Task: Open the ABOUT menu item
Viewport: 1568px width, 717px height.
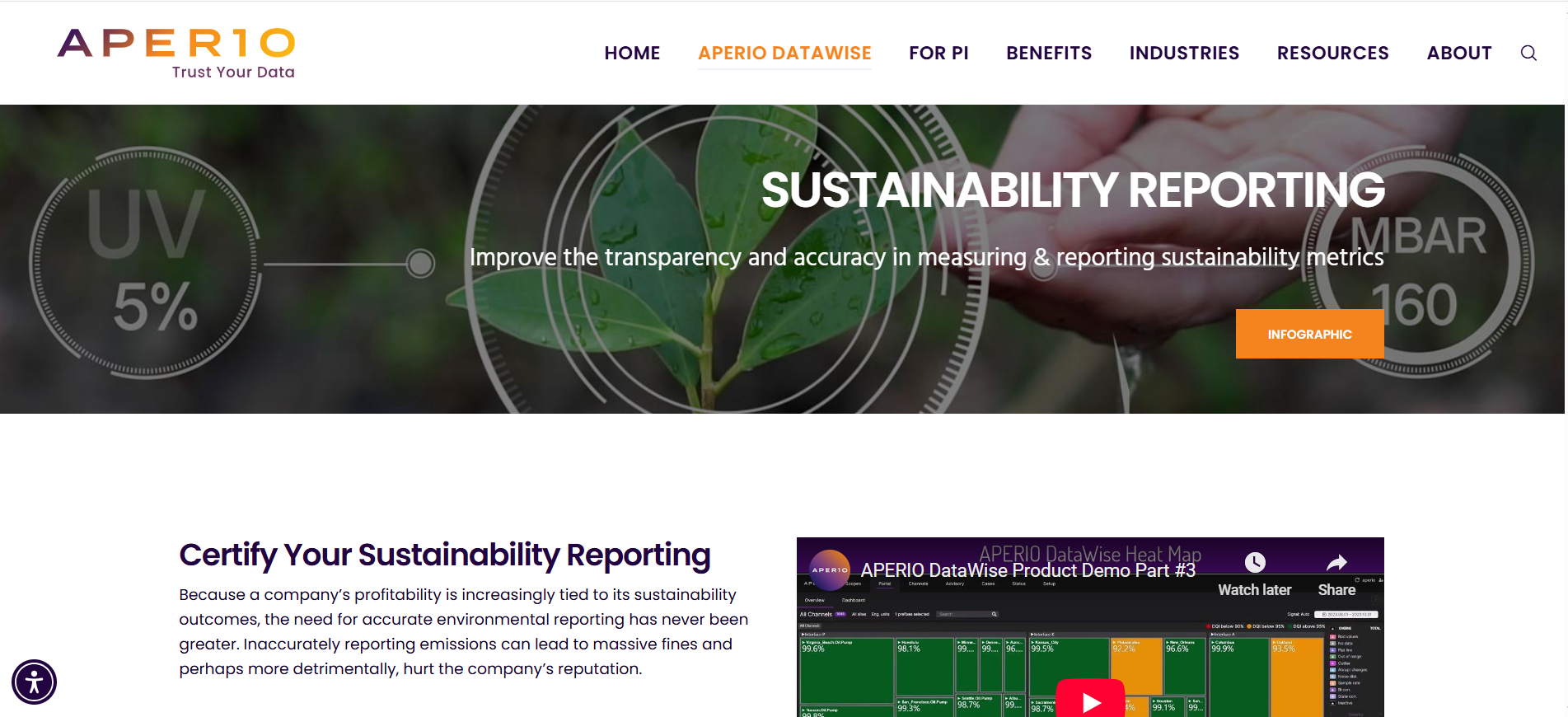Action: click(x=1459, y=53)
